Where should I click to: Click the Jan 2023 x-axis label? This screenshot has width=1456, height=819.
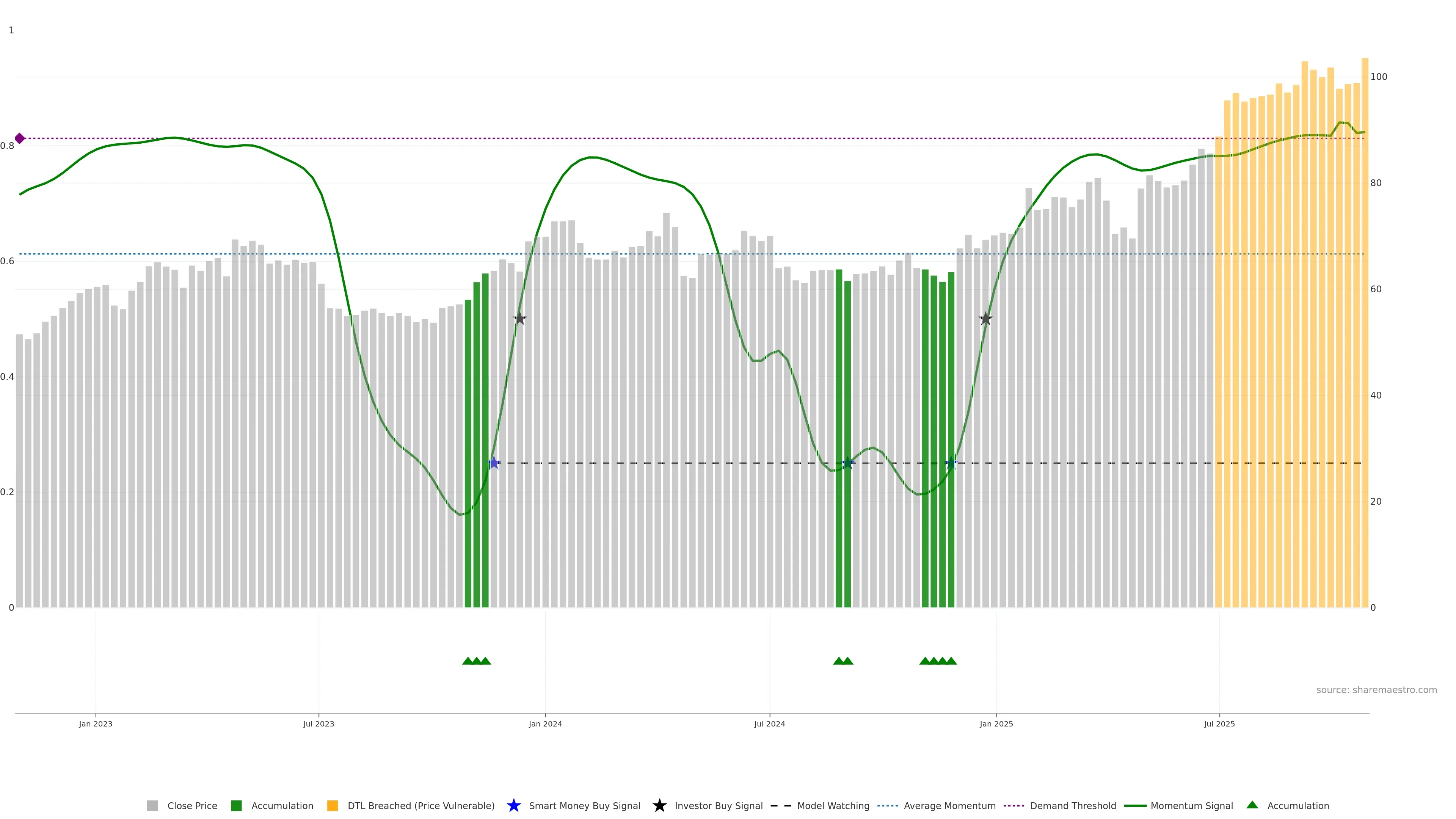[x=96, y=724]
